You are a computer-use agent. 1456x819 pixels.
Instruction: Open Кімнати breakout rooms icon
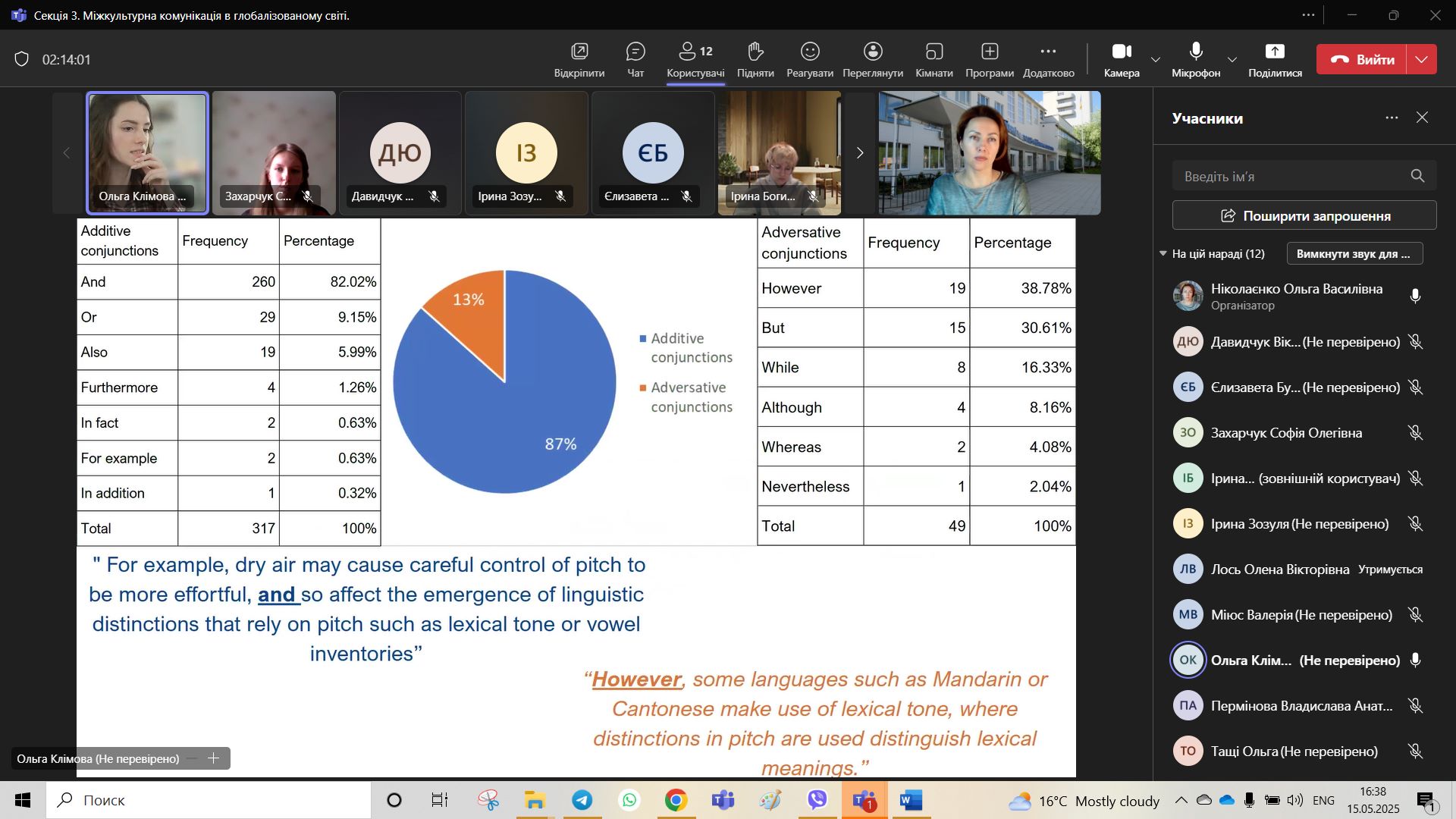[x=934, y=52]
